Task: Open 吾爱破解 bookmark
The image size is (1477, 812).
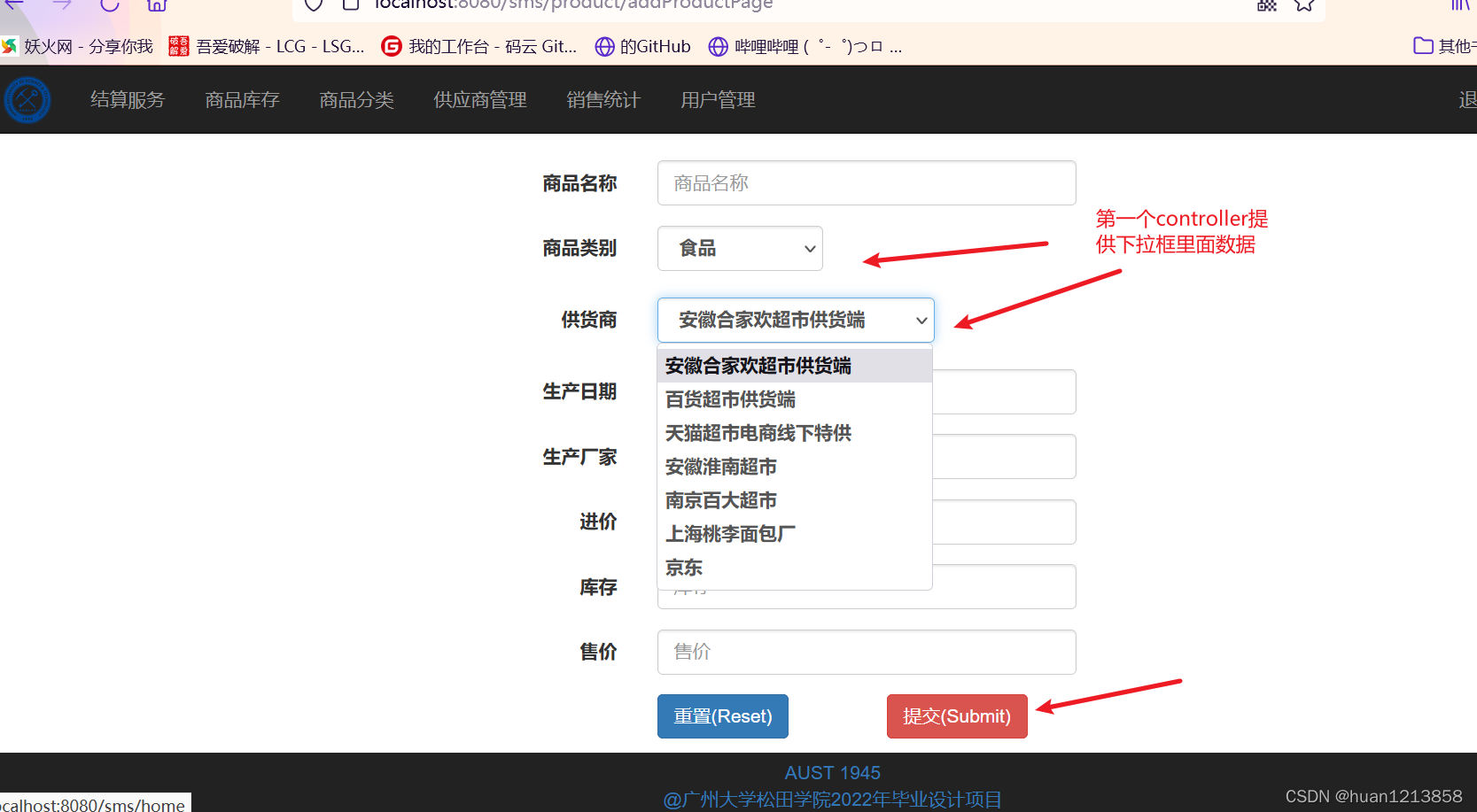Action: [267, 46]
